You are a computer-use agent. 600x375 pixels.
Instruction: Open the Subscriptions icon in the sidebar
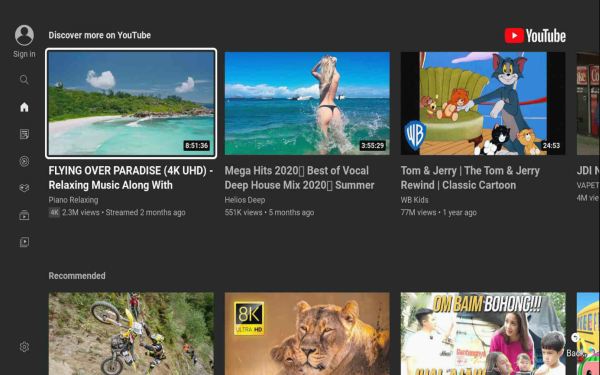click(x=24, y=215)
